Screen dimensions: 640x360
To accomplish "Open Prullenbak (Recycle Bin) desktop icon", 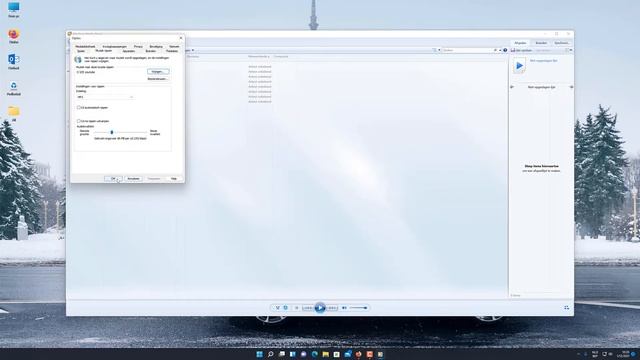I will tap(13, 88).
